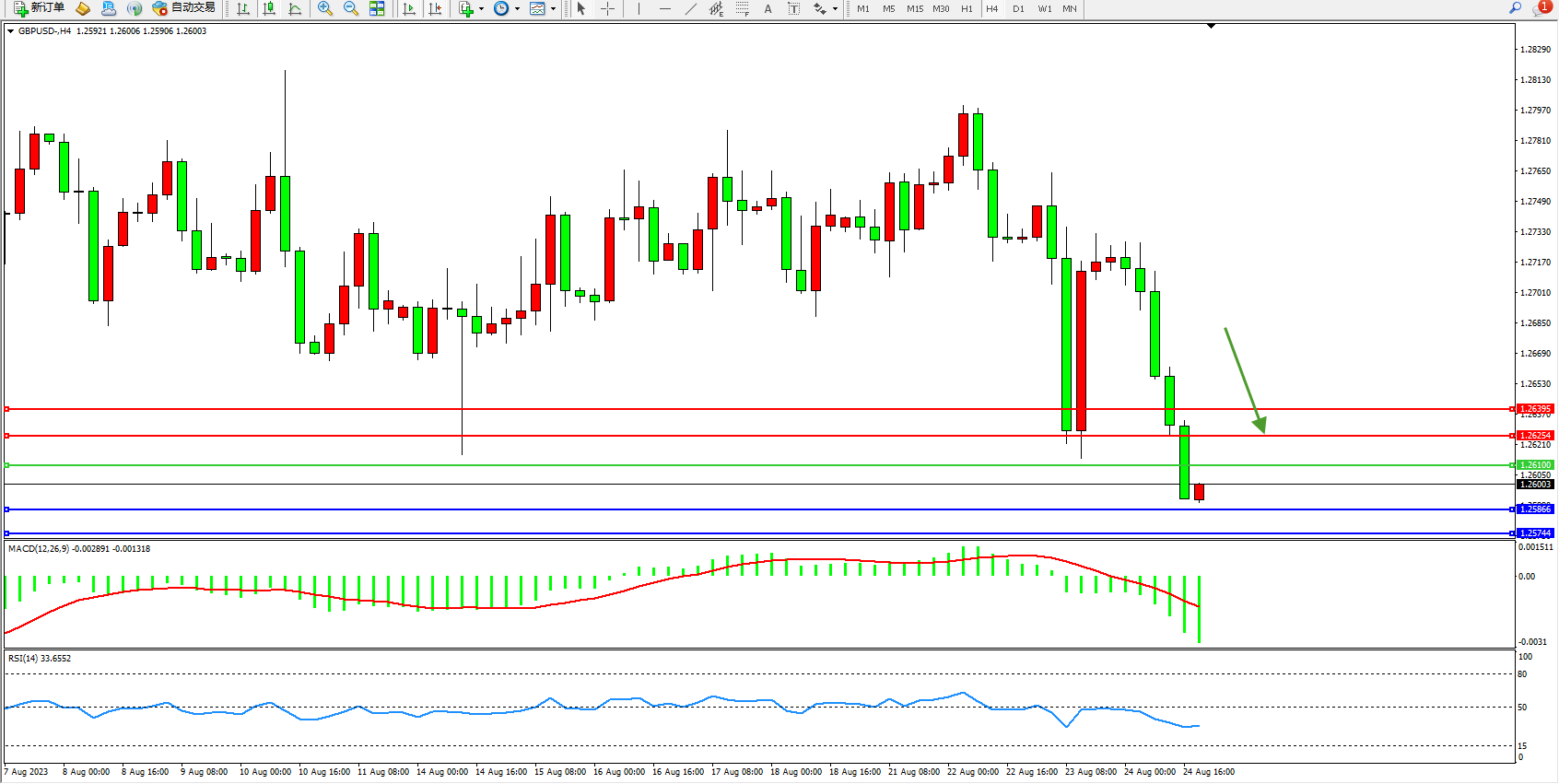Select the Fibonacci retracement tool
The width and height of the screenshot is (1559, 784).
pos(742,8)
